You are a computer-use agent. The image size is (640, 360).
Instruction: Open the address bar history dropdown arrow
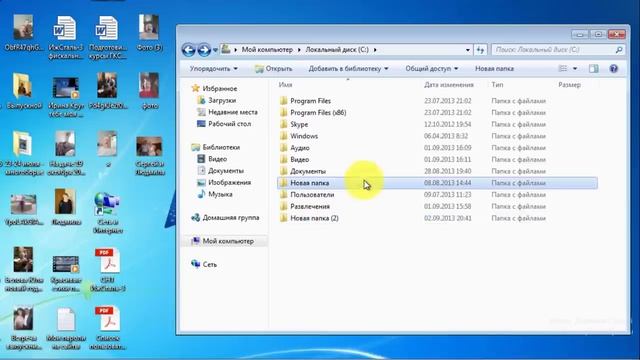coord(468,50)
